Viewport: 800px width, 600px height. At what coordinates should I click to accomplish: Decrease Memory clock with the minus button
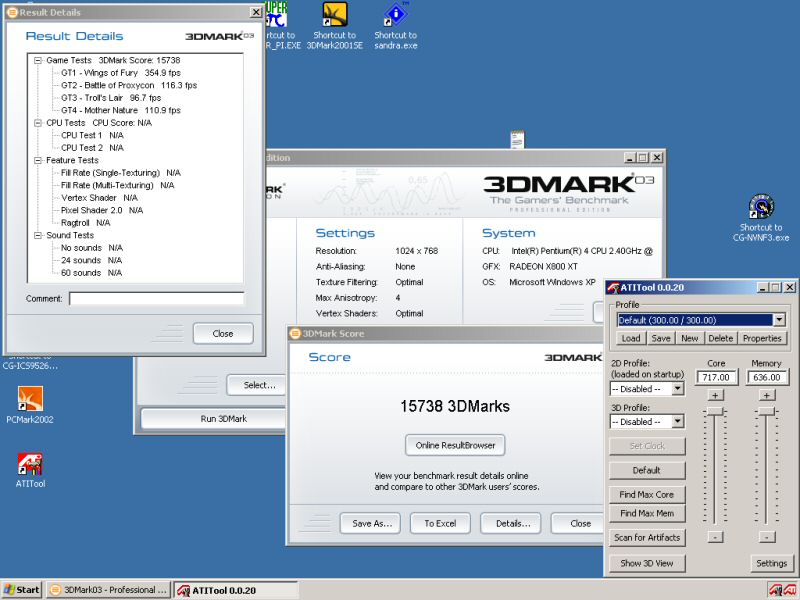[767, 537]
